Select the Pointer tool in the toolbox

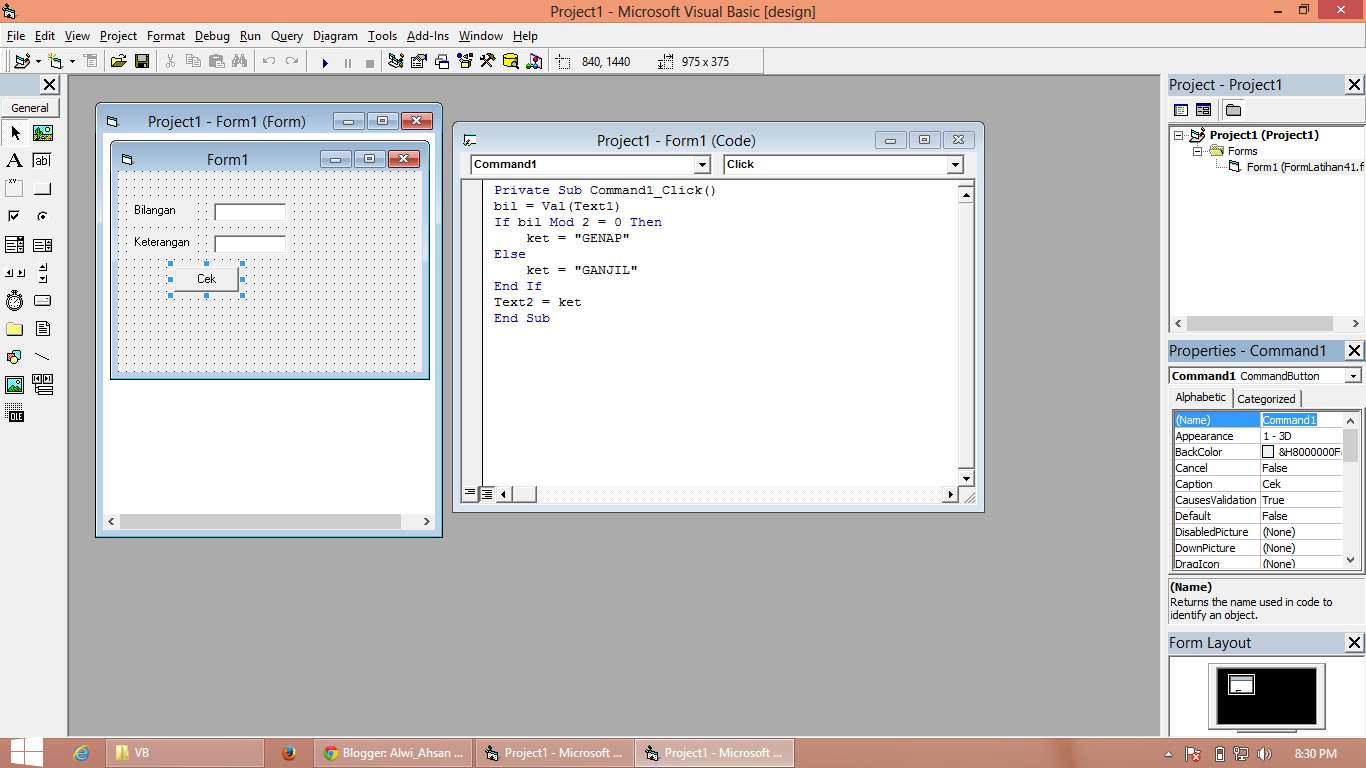click(14, 133)
